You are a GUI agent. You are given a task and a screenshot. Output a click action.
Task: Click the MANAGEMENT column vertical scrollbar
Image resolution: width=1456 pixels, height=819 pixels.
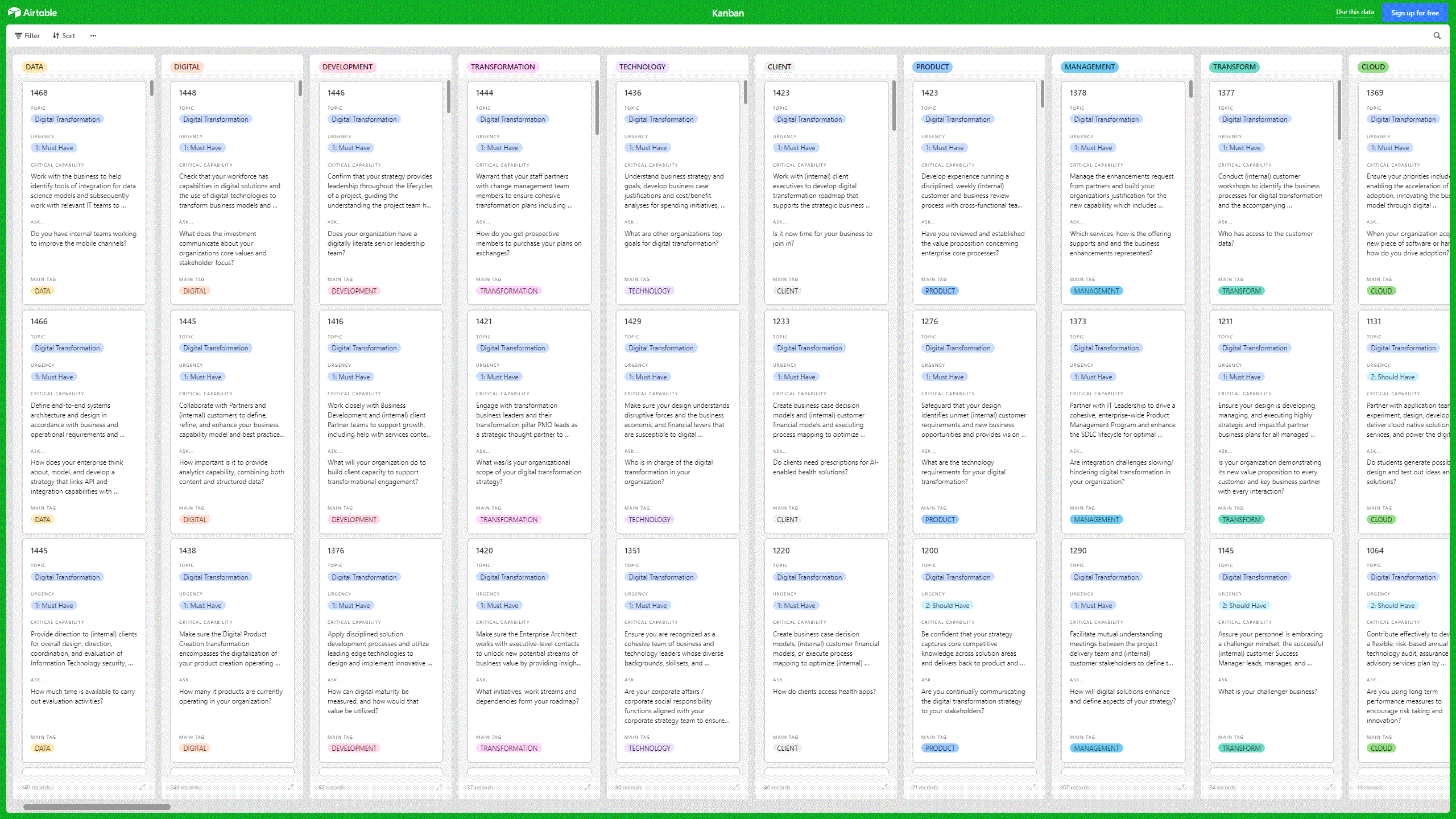(x=1191, y=89)
